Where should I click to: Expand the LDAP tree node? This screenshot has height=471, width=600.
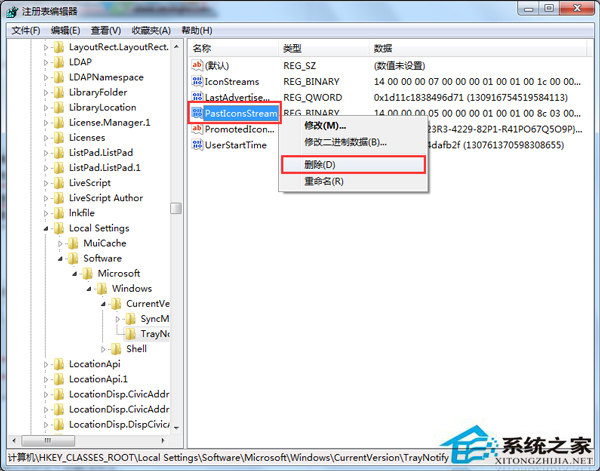[x=46, y=62]
